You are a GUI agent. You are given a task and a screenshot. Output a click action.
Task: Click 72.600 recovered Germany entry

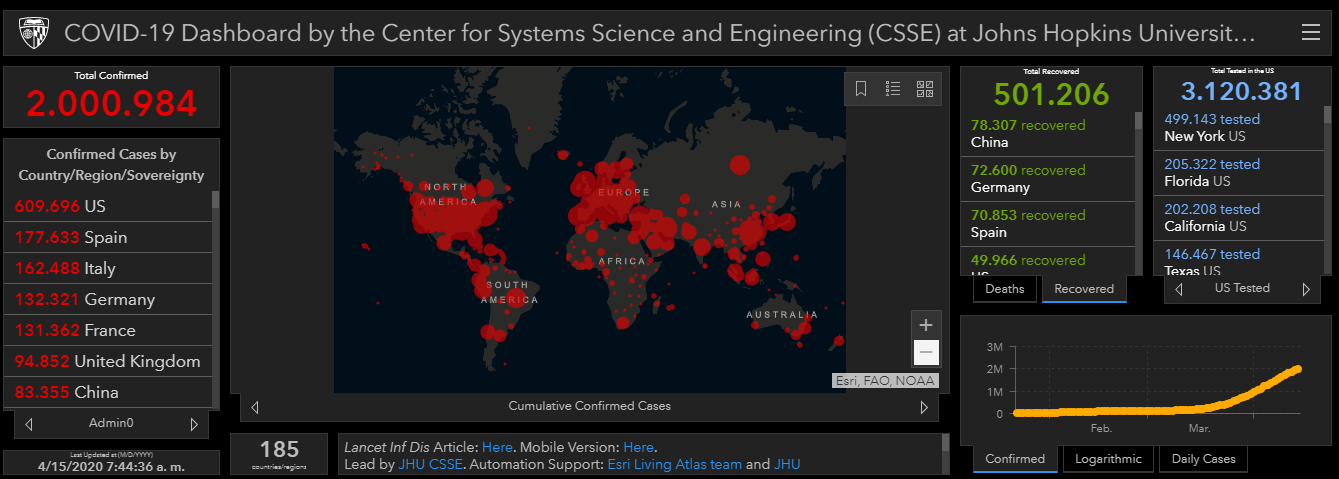[x=1049, y=179]
